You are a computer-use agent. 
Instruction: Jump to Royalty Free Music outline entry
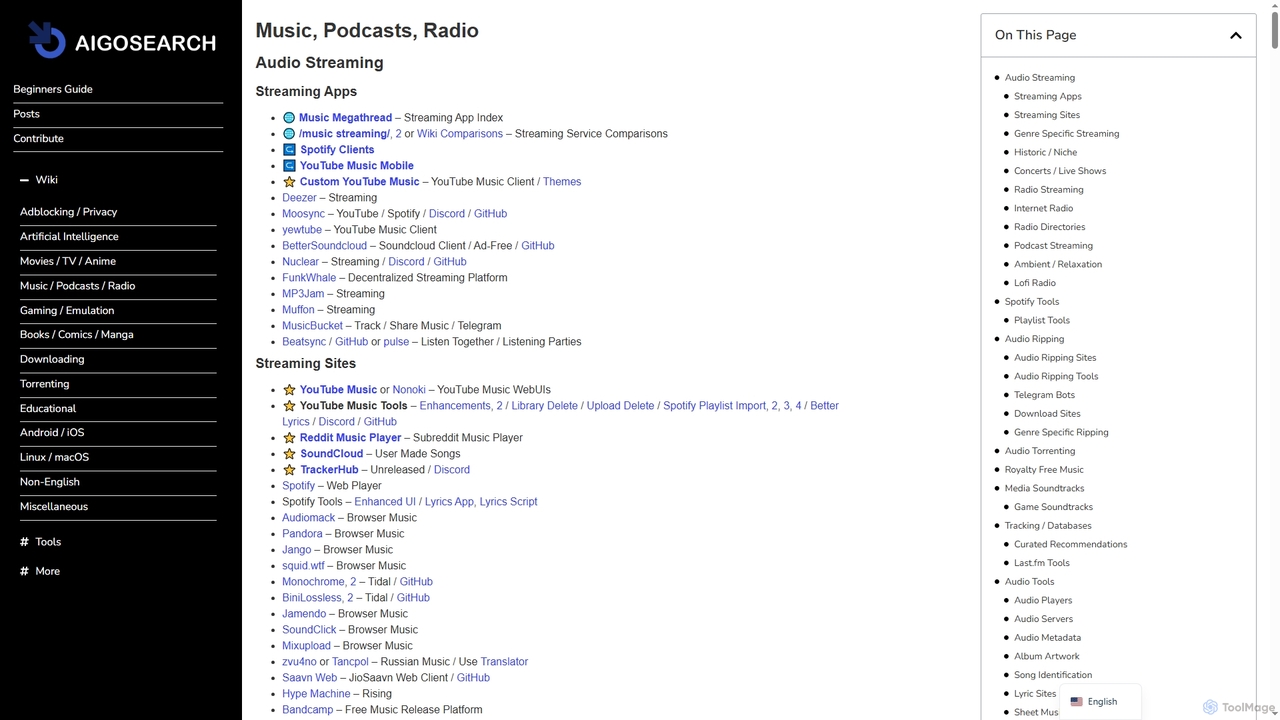pyautogui.click(x=1044, y=470)
